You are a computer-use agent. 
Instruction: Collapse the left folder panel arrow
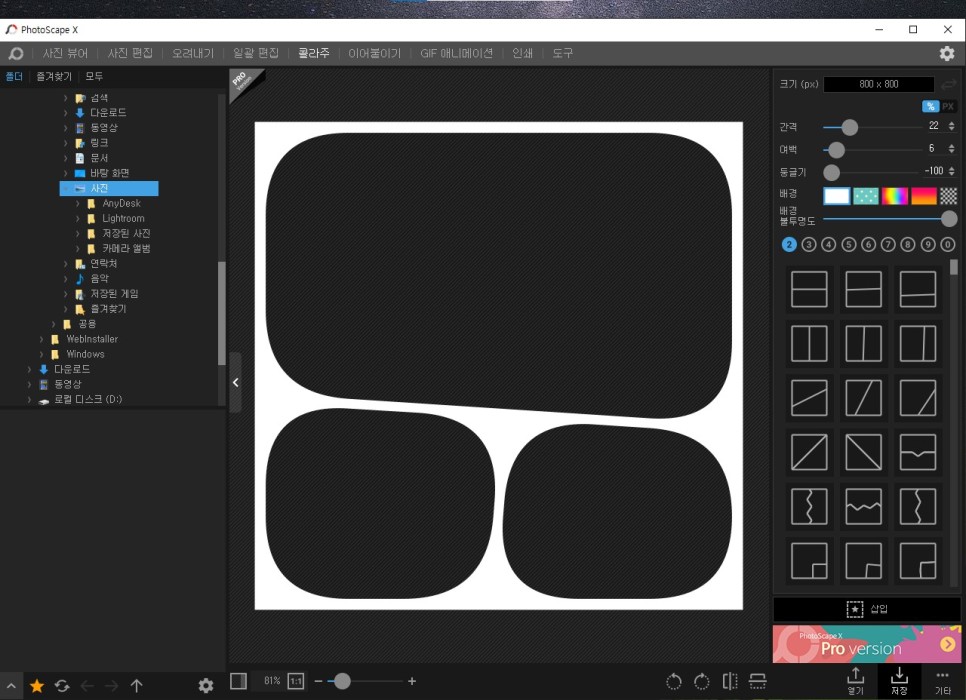pos(235,383)
